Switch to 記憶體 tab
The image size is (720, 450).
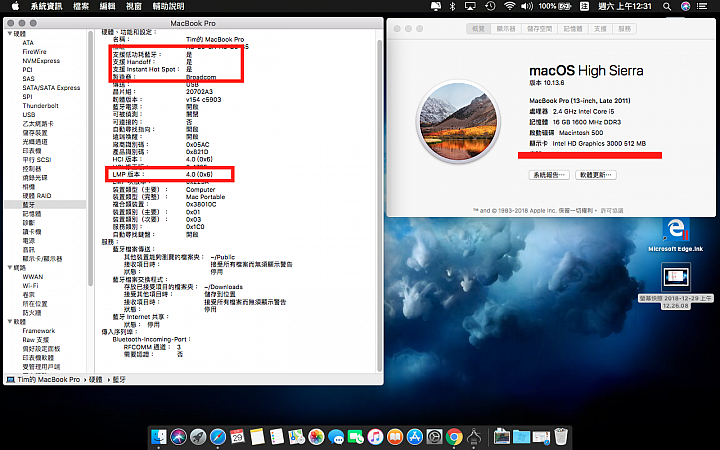(x=573, y=28)
